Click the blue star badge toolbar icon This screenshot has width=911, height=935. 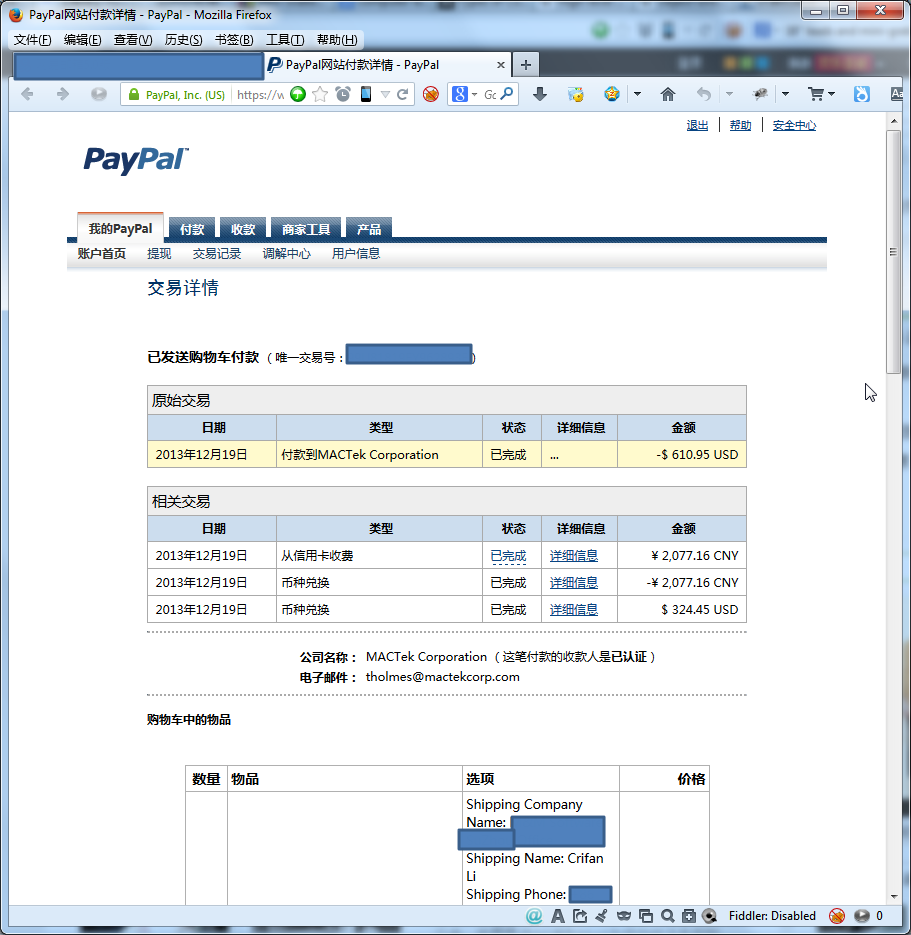tap(612, 94)
